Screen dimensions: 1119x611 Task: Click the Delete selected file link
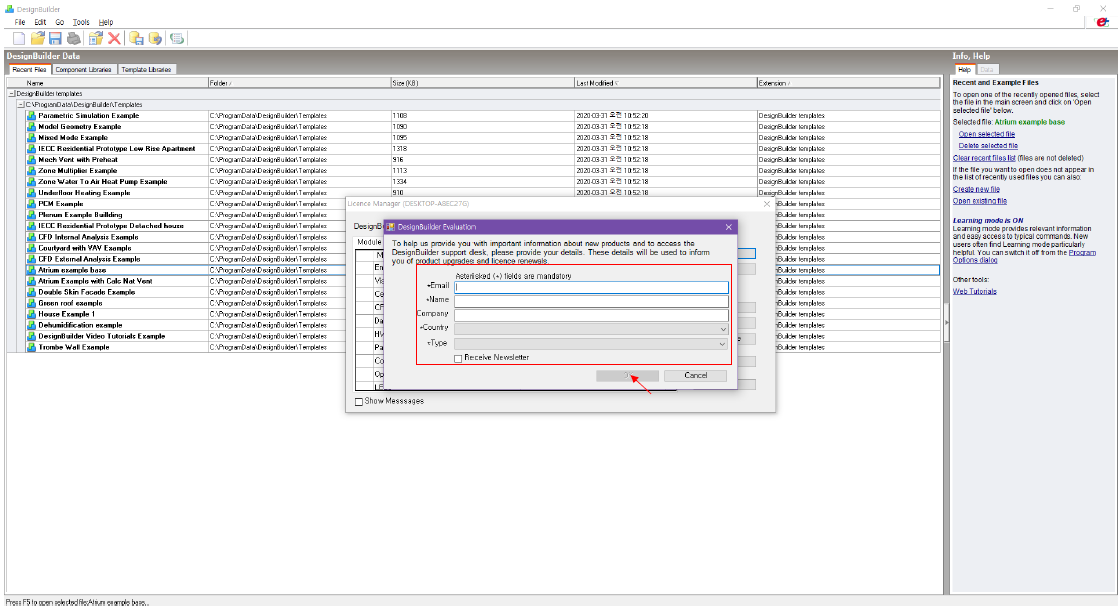pyautogui.click(x=988, y=146)
